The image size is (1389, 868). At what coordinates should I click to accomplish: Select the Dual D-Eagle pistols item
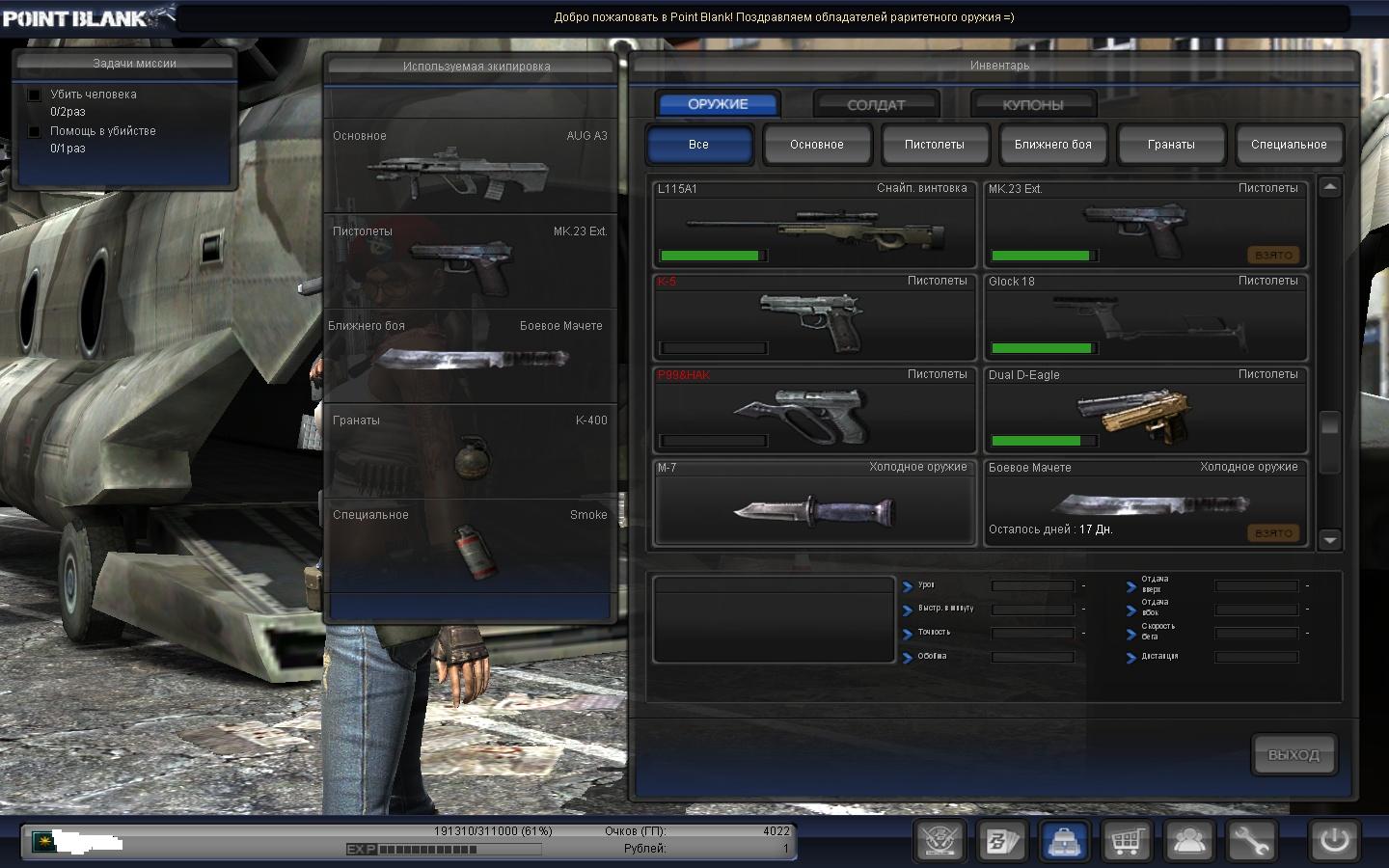point(1145,411)
